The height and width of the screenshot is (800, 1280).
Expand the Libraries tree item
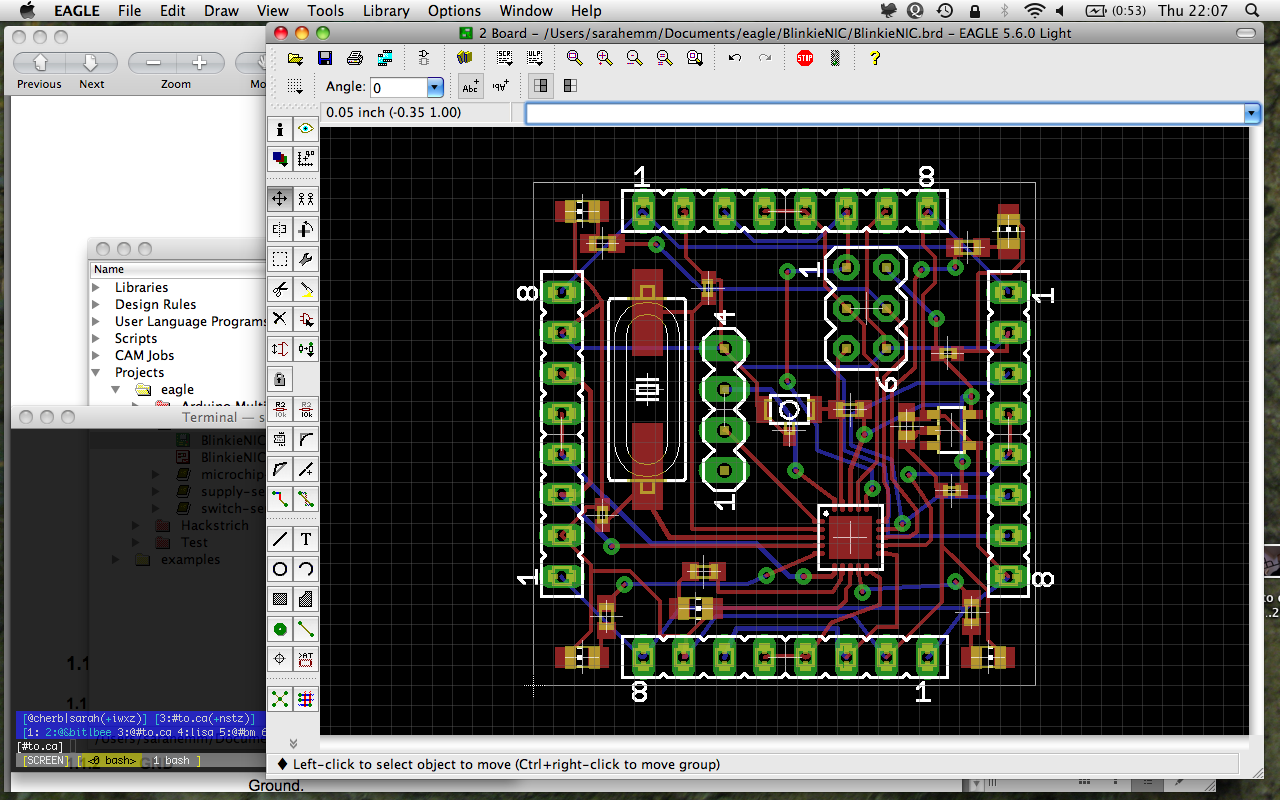point(97,287)
